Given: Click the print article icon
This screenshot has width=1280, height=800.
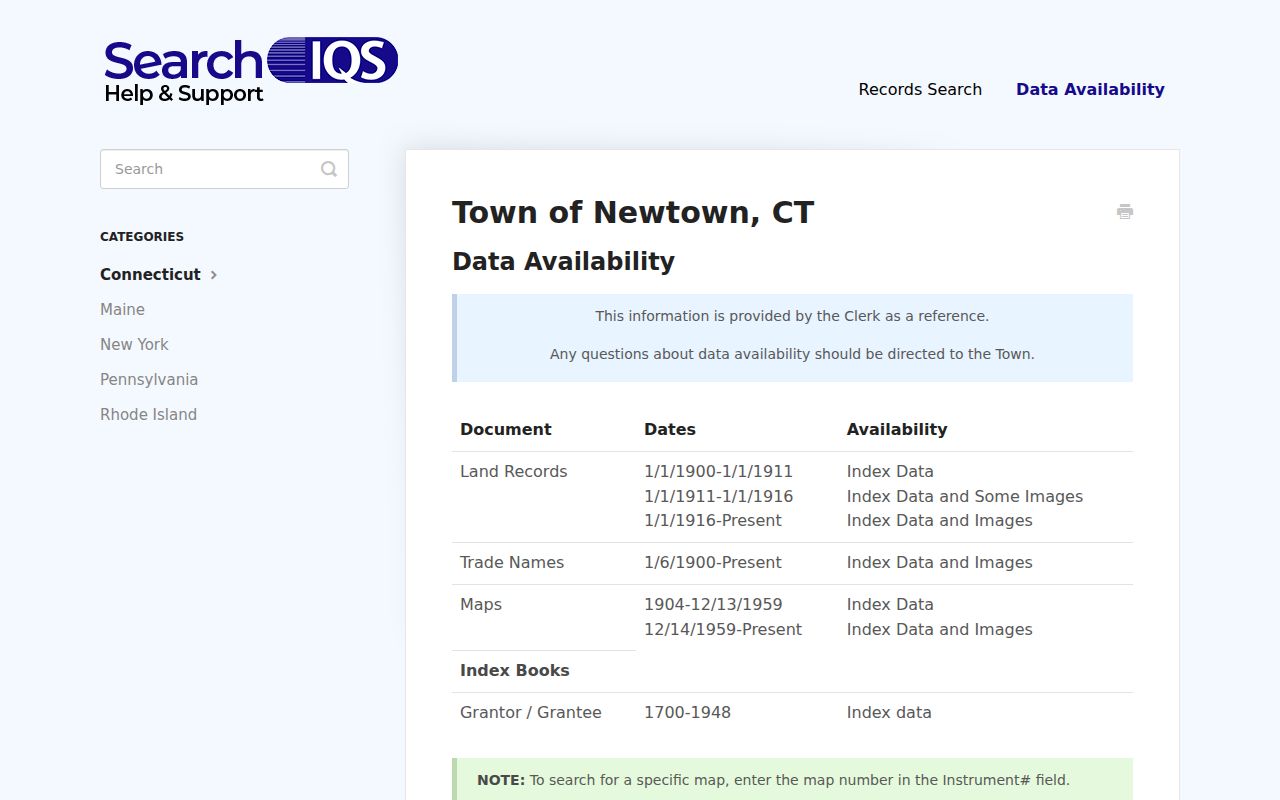Looking at the screenshot, I should 1125,211.
